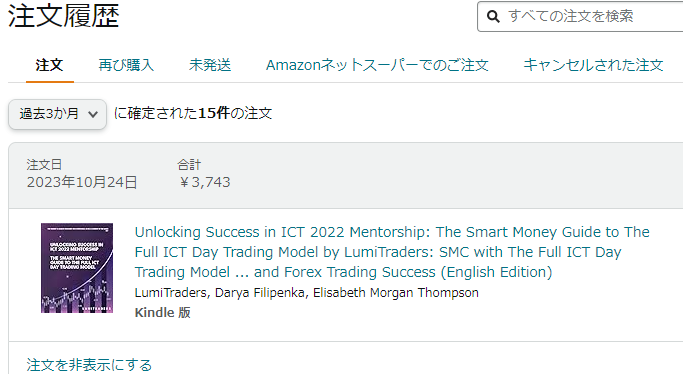
Task: Click the magnifying glass search icon
Action: point(493,17)
